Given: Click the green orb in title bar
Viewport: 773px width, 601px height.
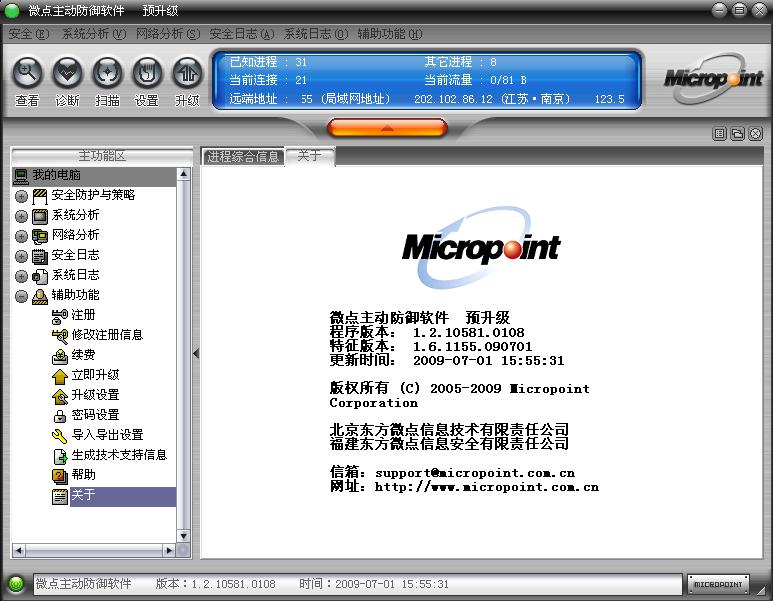Looking at the screenshot, I should (x=12, y=10).
